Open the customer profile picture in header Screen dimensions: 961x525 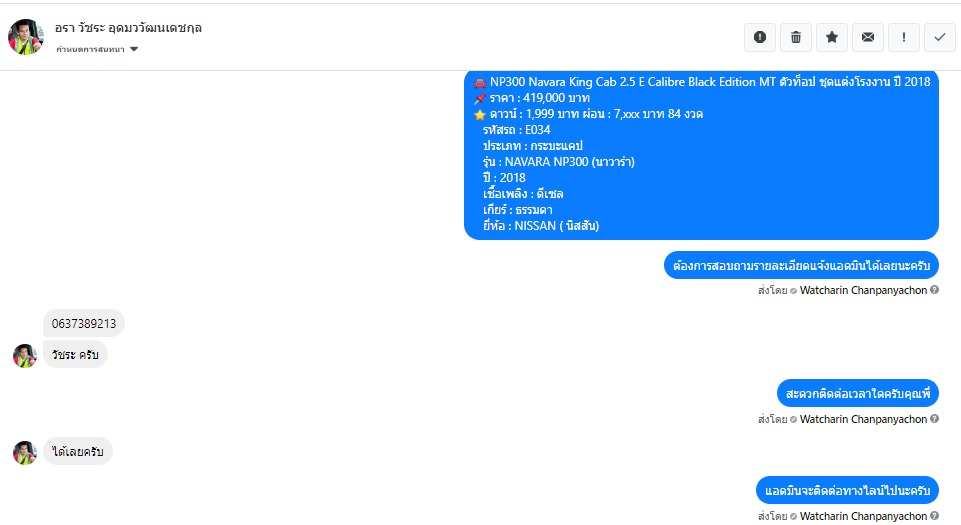pos(26,37)
